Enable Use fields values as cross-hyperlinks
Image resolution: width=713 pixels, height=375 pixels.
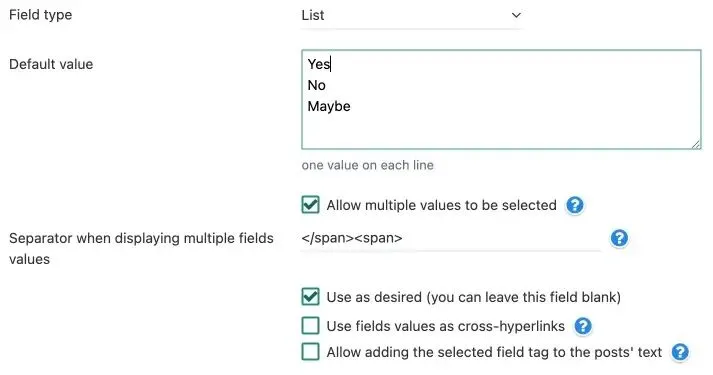311,325
